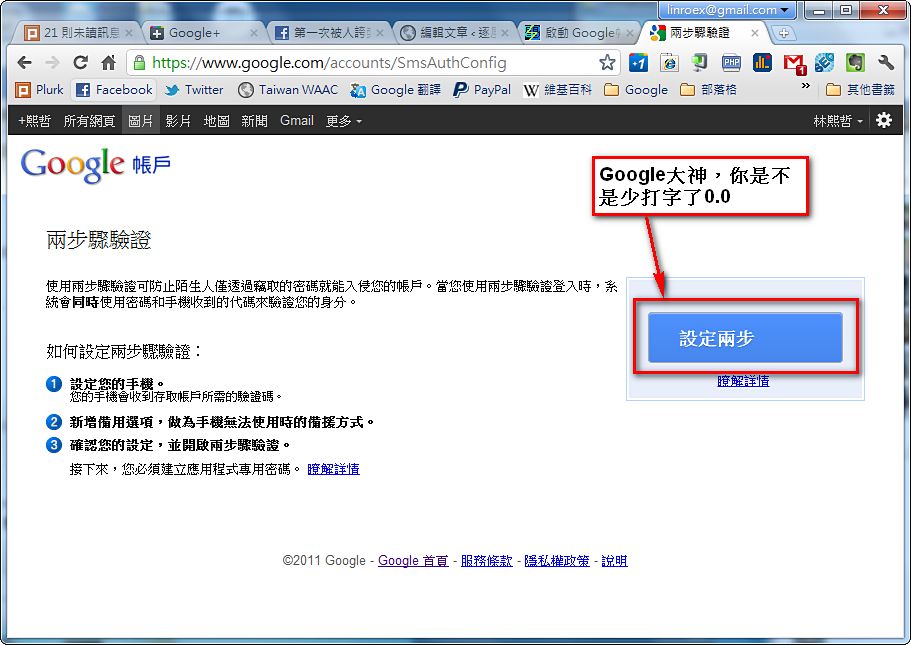Bookmark this page with the star

tap(607, 62)
